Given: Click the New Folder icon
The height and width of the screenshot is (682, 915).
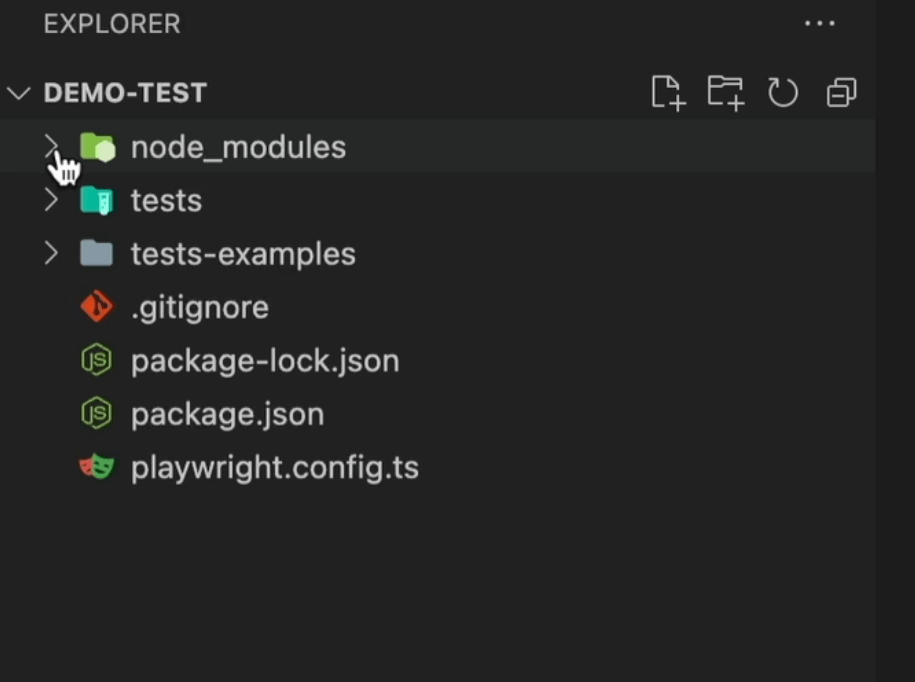Looking at the screenshot, I should coord(725,93).
